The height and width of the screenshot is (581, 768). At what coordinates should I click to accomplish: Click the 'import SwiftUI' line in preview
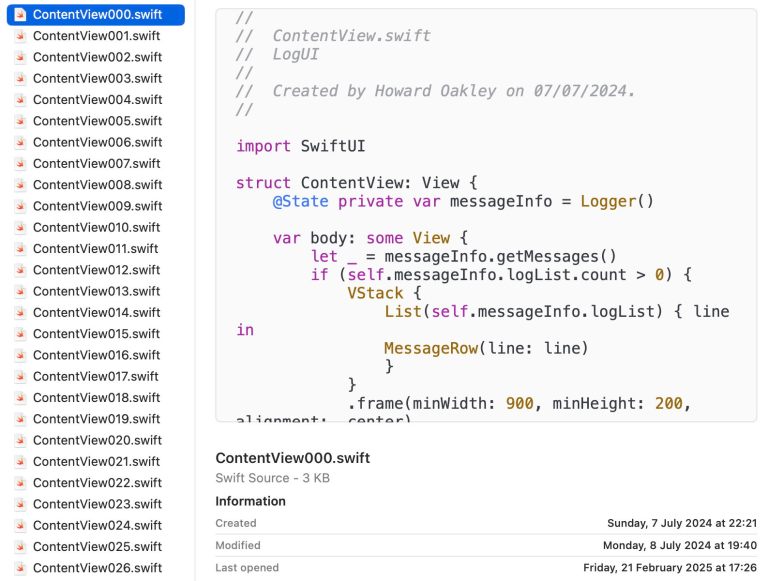(301, 146)
